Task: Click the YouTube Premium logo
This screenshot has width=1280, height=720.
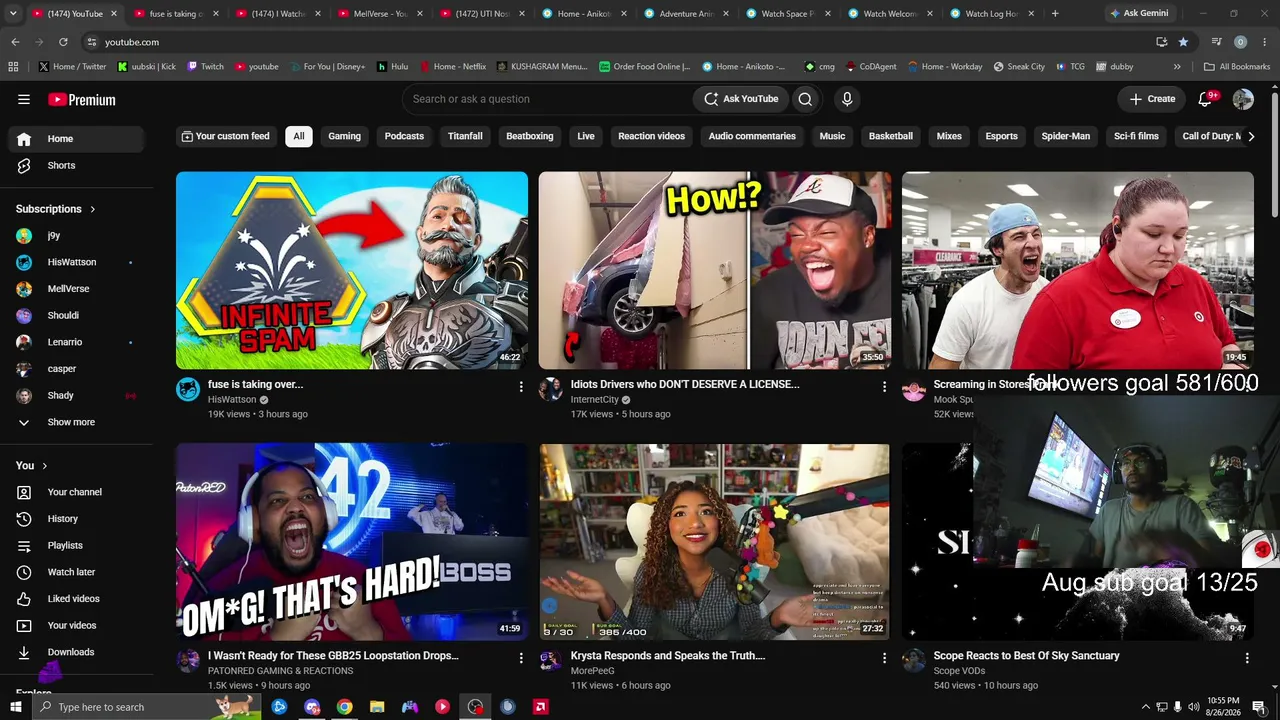Action: [82, 99]
